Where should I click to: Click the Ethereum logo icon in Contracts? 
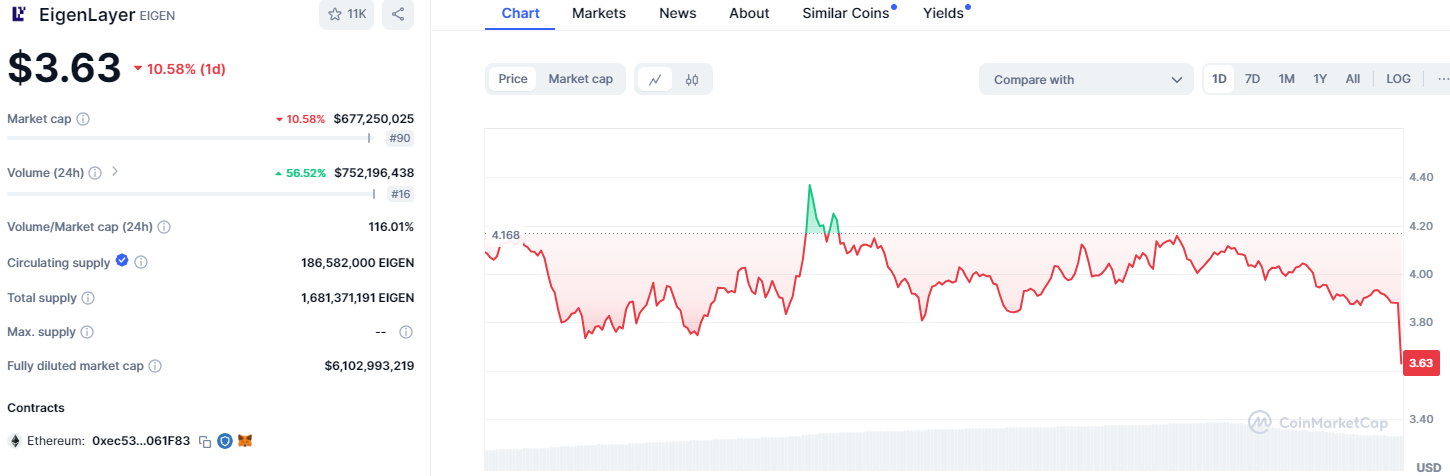(15, 441)
